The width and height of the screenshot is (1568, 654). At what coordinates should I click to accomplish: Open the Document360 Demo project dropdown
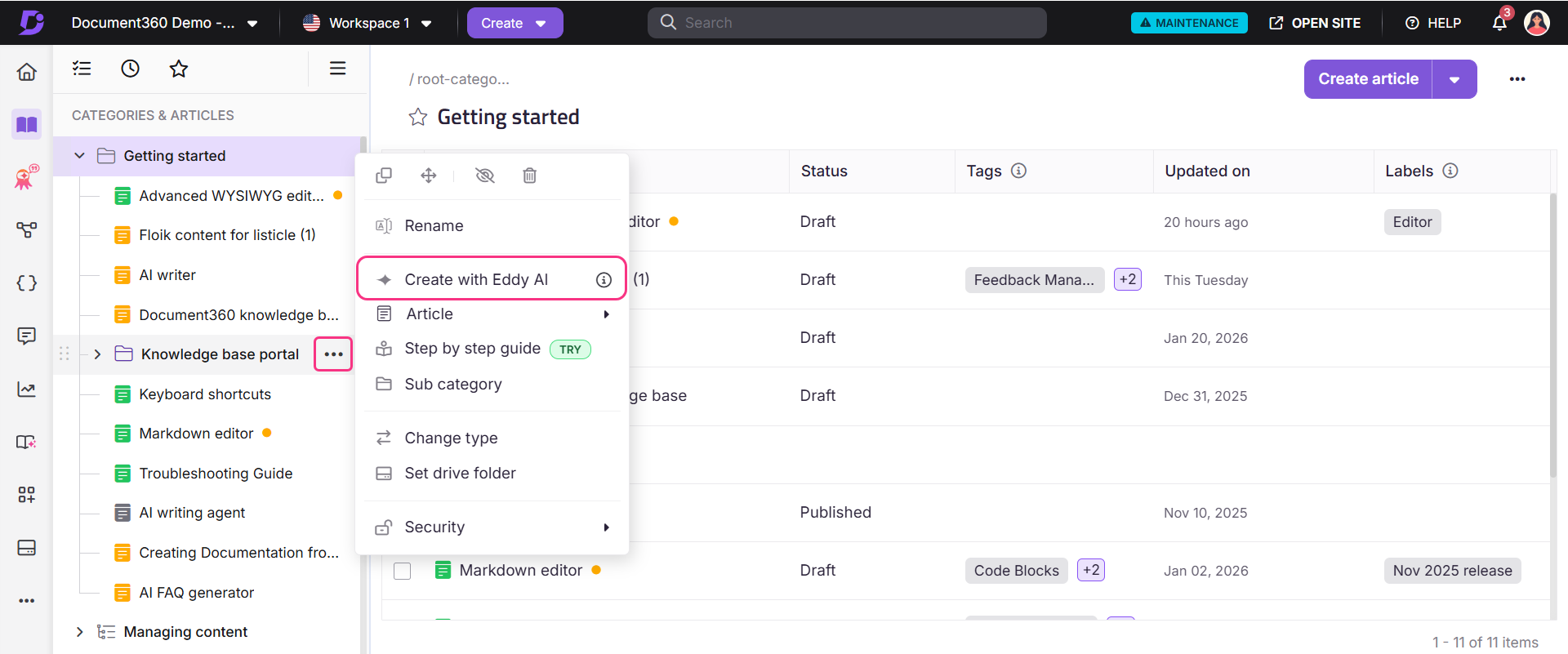(165, 23)
